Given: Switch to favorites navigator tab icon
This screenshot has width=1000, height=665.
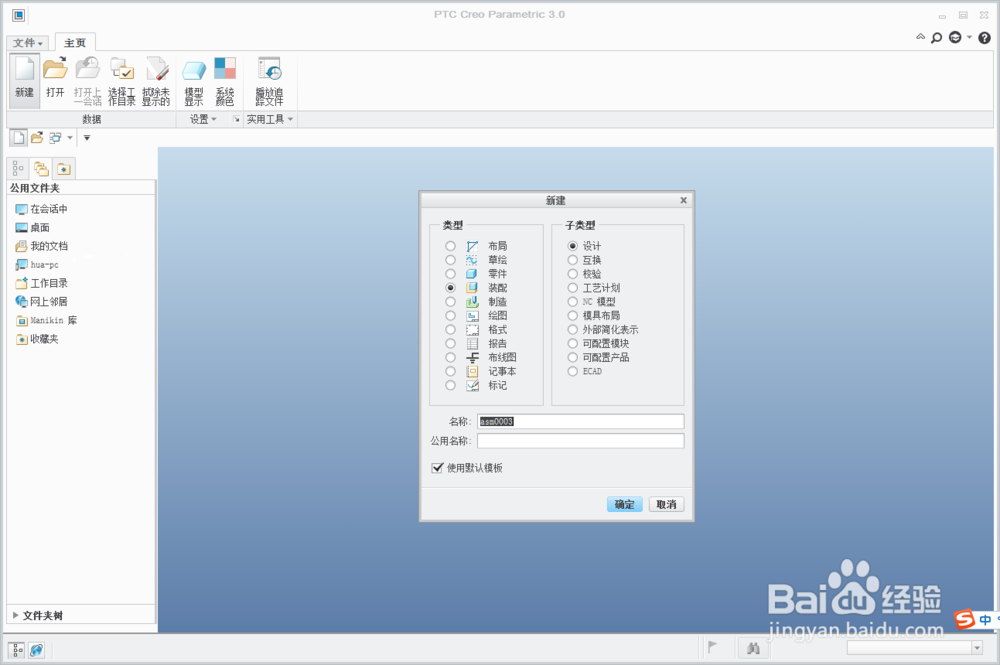Looking at the screenshot, I should [x=64, y=169].
